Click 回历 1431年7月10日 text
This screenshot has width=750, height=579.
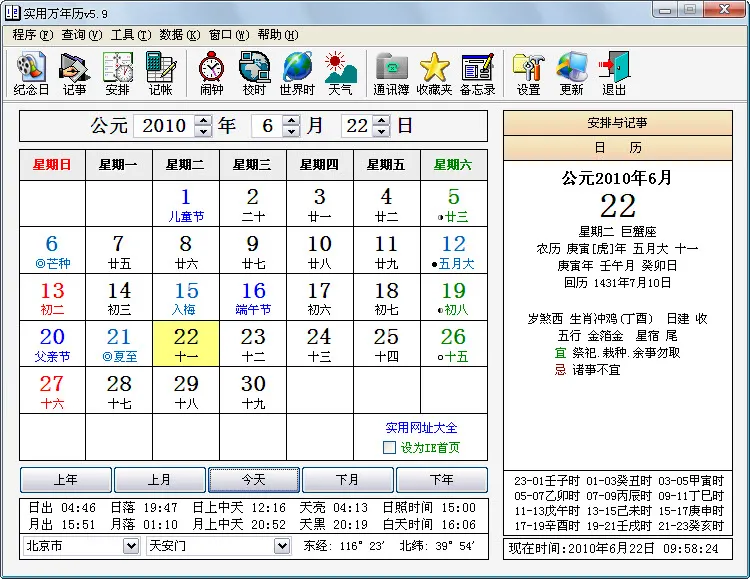point(618,282)
